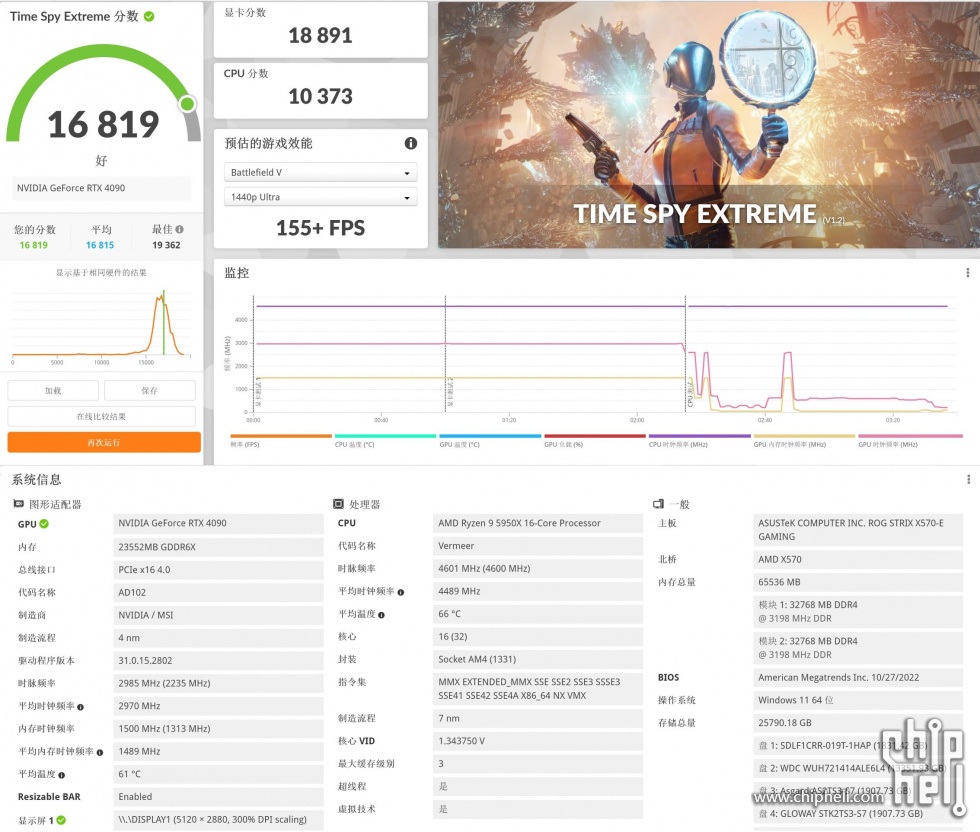Toggle the GPU 时钟频率 (MHz) chart legend

(909, 441)
